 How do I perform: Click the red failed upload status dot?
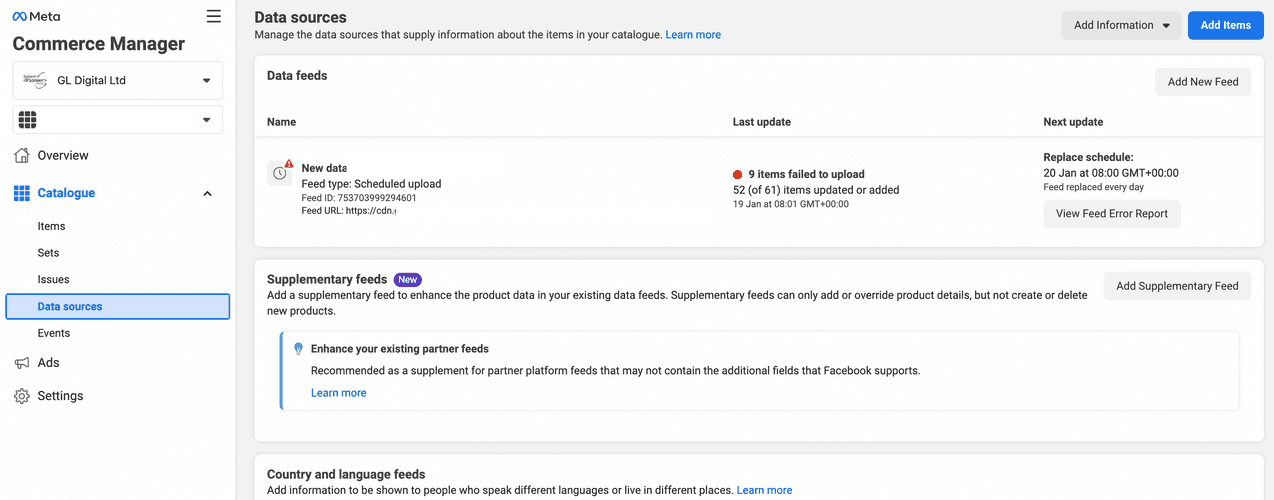(738, 174)
